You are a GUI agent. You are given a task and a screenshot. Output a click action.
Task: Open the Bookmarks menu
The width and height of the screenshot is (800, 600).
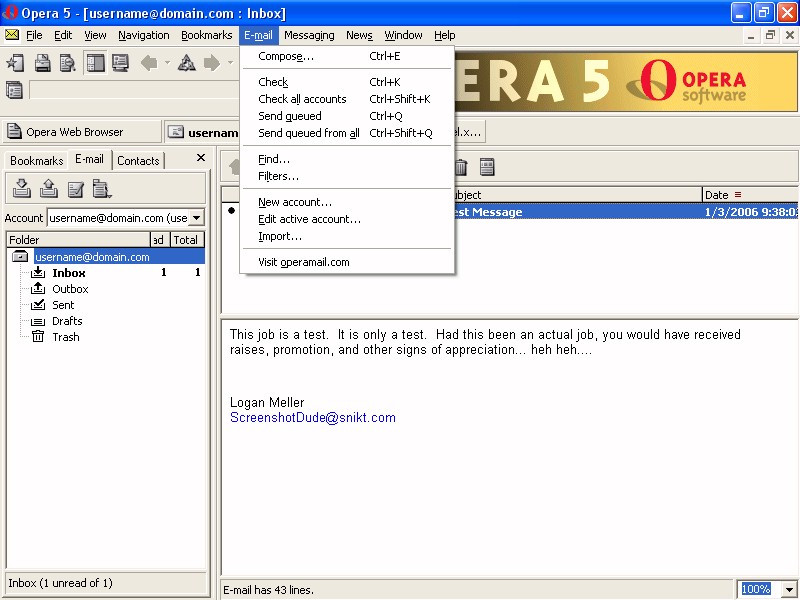[x=207, y=35]
